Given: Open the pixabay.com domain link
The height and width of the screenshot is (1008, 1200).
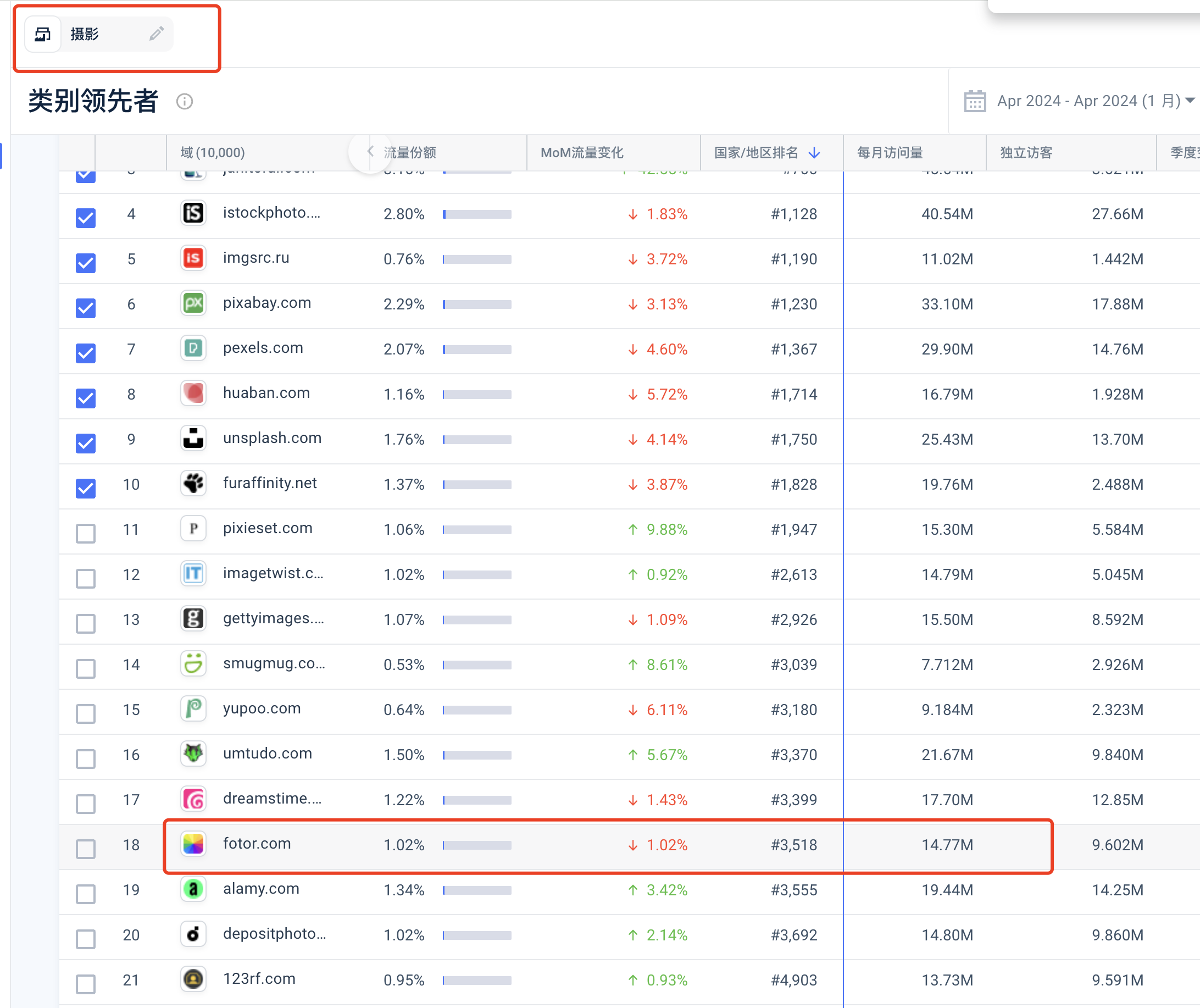Looking at the screenshot, I should (267, 303).
